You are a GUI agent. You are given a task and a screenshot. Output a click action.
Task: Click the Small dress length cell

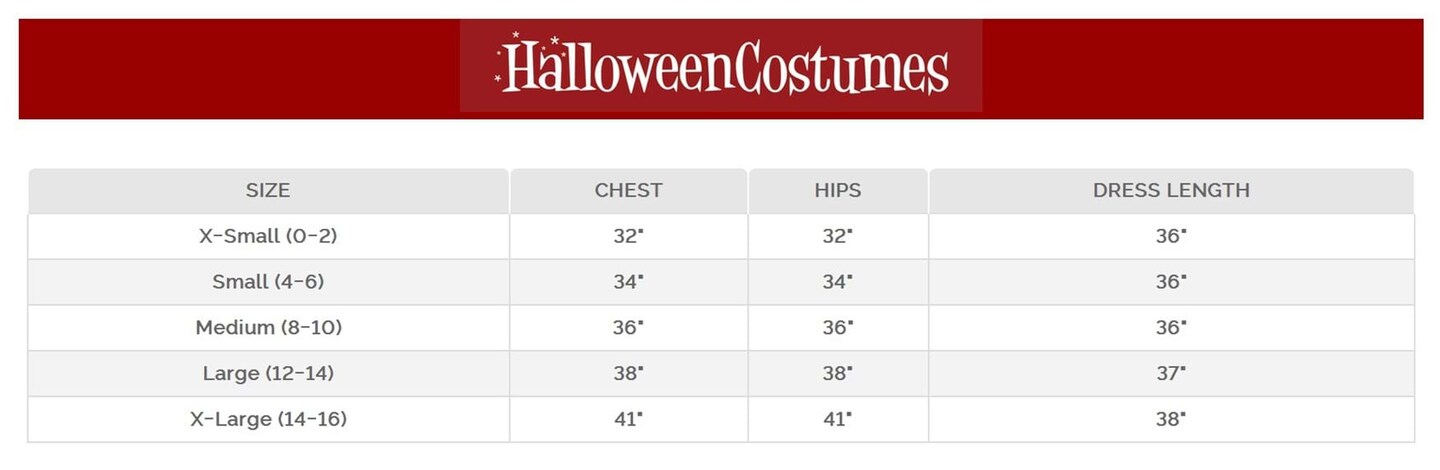tap(1171, 282)
